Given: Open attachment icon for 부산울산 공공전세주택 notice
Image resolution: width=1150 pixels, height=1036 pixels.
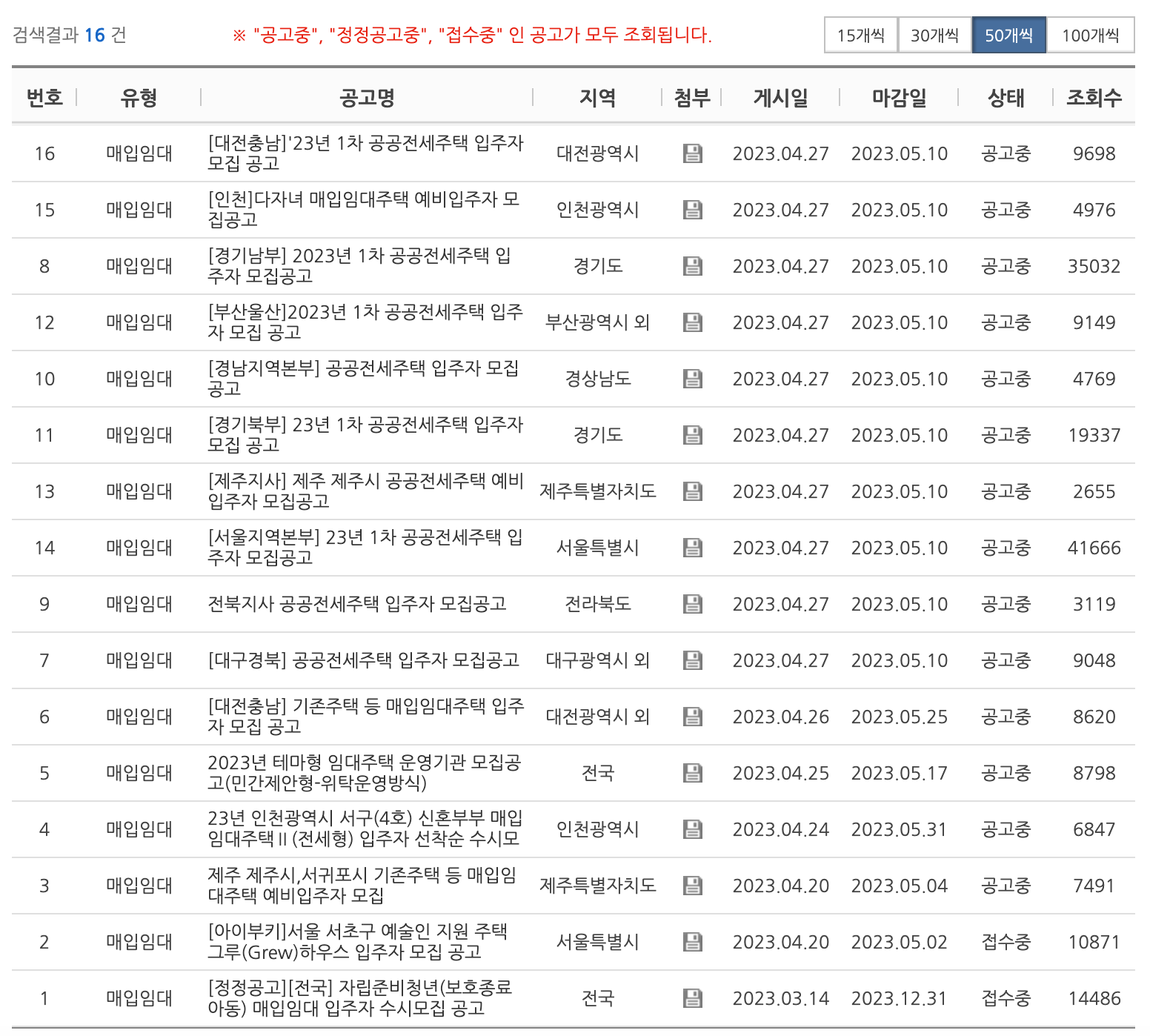Looking at the screenshot, I should click(x=692, y=322).
